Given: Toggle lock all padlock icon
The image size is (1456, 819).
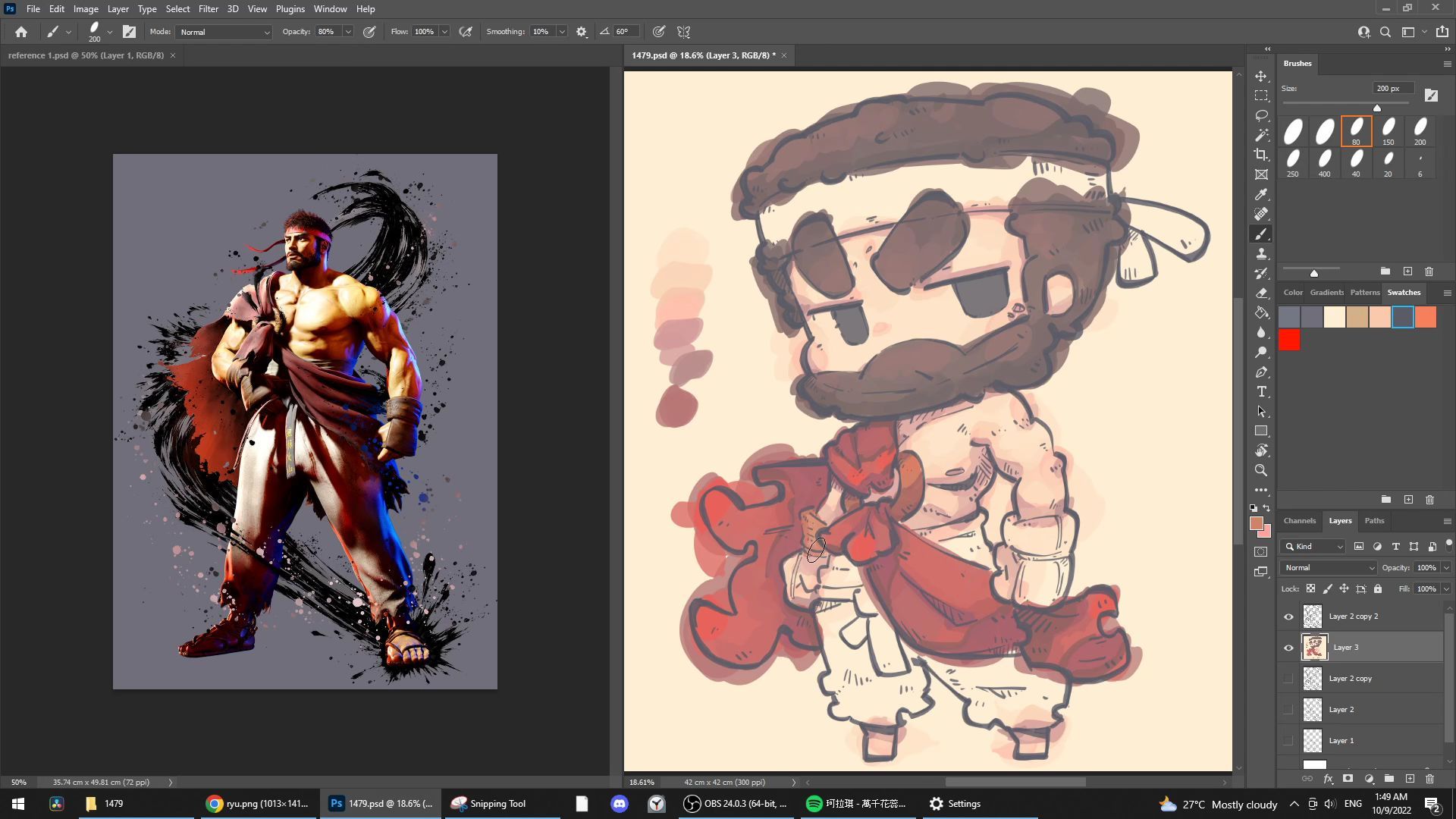Looking at the screenshot, I should point(1378,588).
